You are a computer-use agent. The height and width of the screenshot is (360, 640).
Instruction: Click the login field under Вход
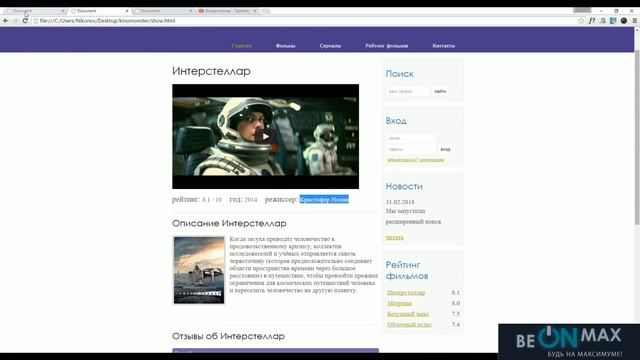click(x=411, y=138)
